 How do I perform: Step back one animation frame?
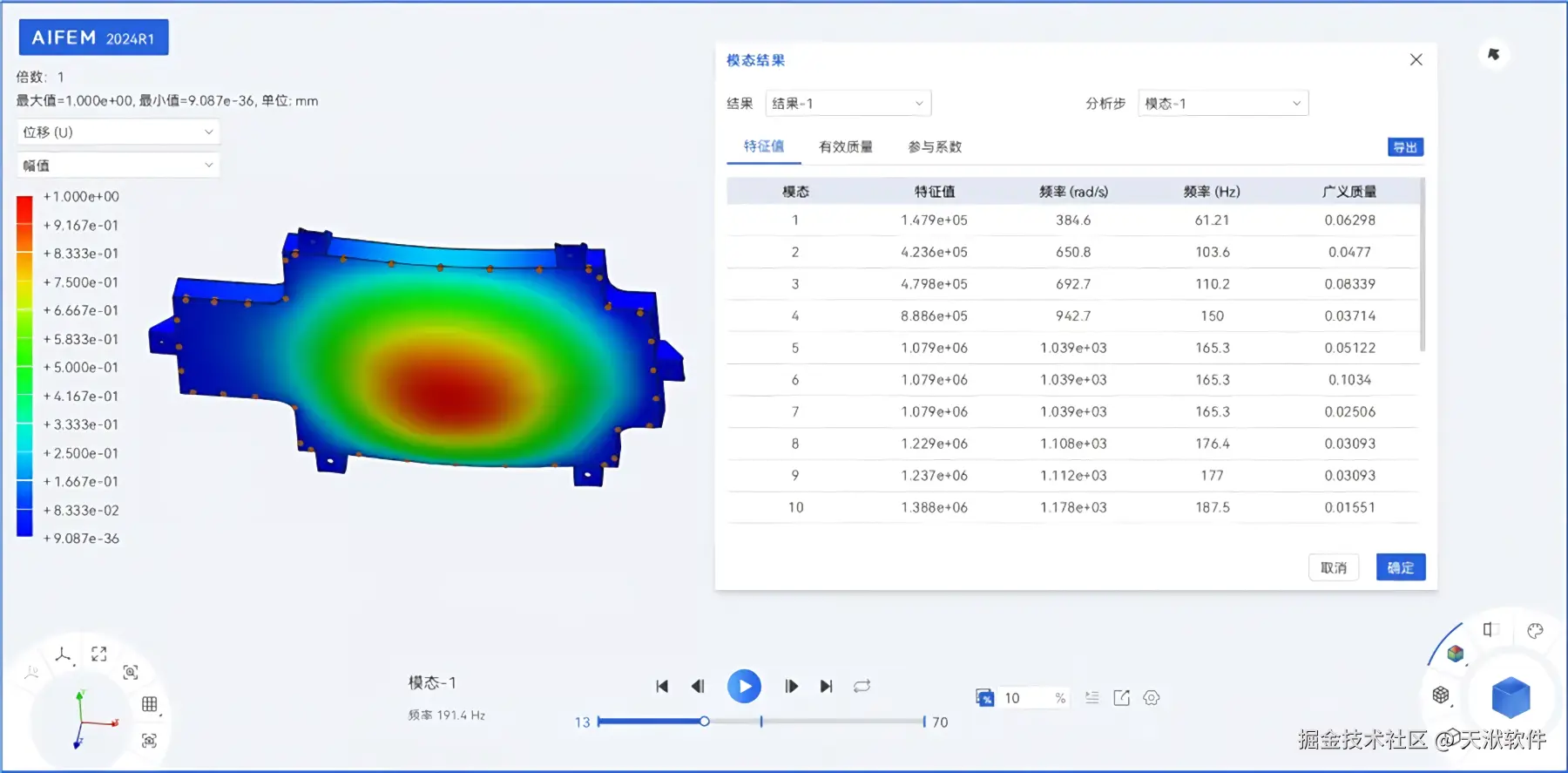(x=698, y=687)
